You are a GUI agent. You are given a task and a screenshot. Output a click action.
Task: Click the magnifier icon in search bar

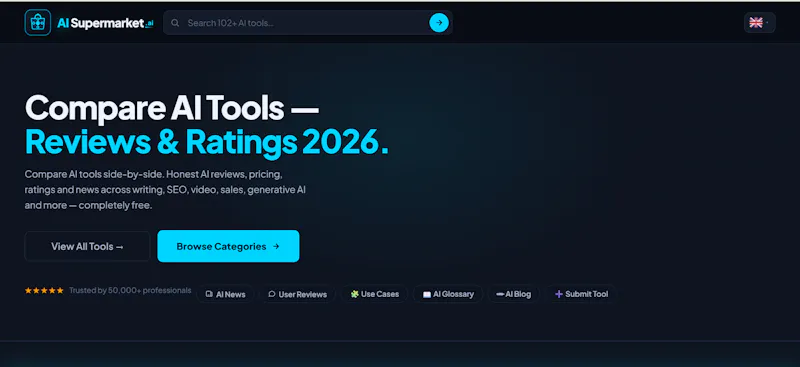coord(175,23)
